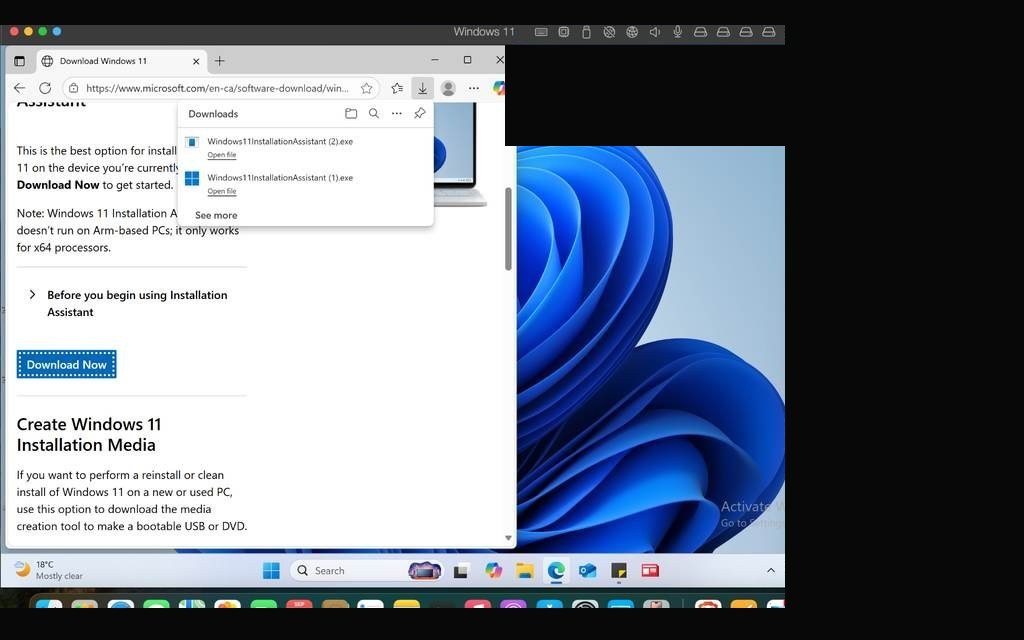This screenshot has height=640, width=1024.
Task: View site information lock icon
Action: point(74,88)
